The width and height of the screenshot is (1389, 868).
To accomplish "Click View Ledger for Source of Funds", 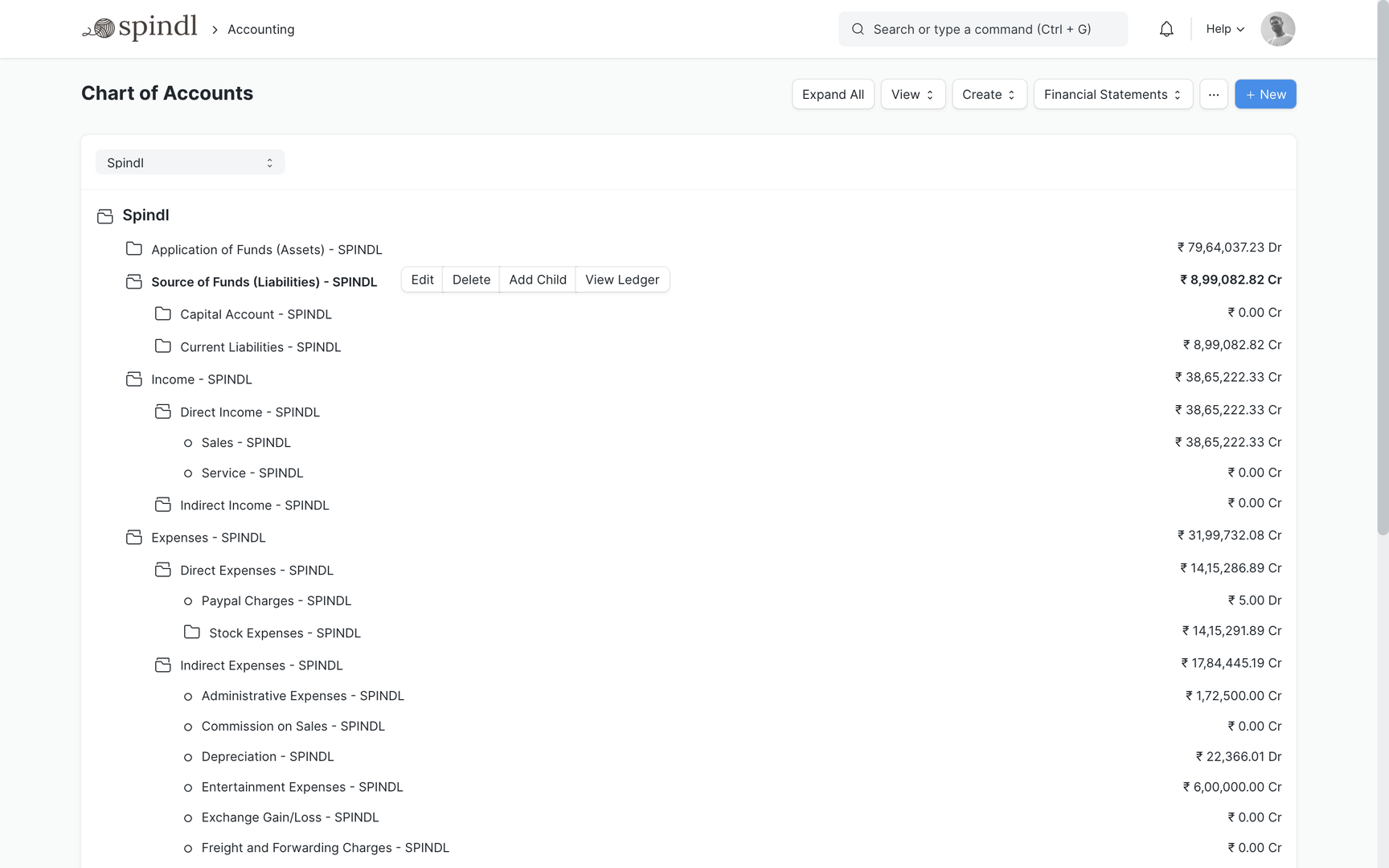I will tap(622, 280).
